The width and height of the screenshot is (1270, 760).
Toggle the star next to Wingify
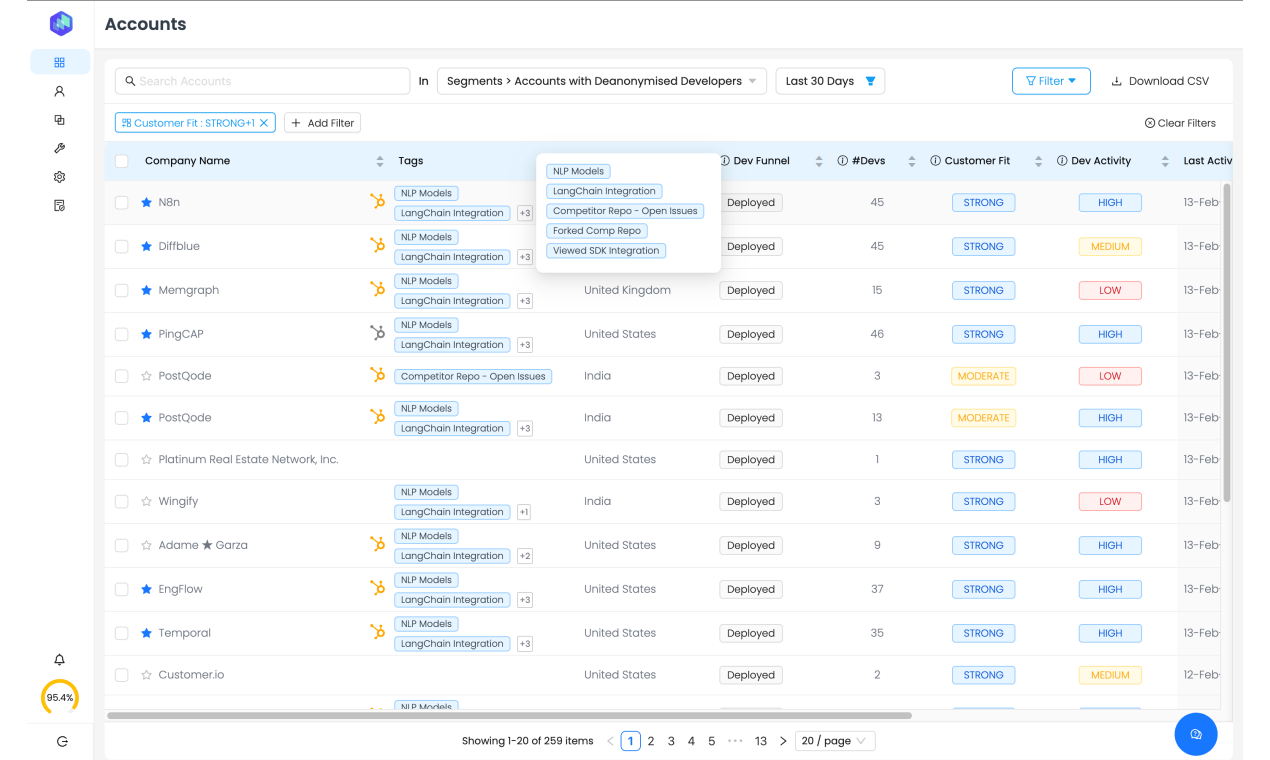147,502
